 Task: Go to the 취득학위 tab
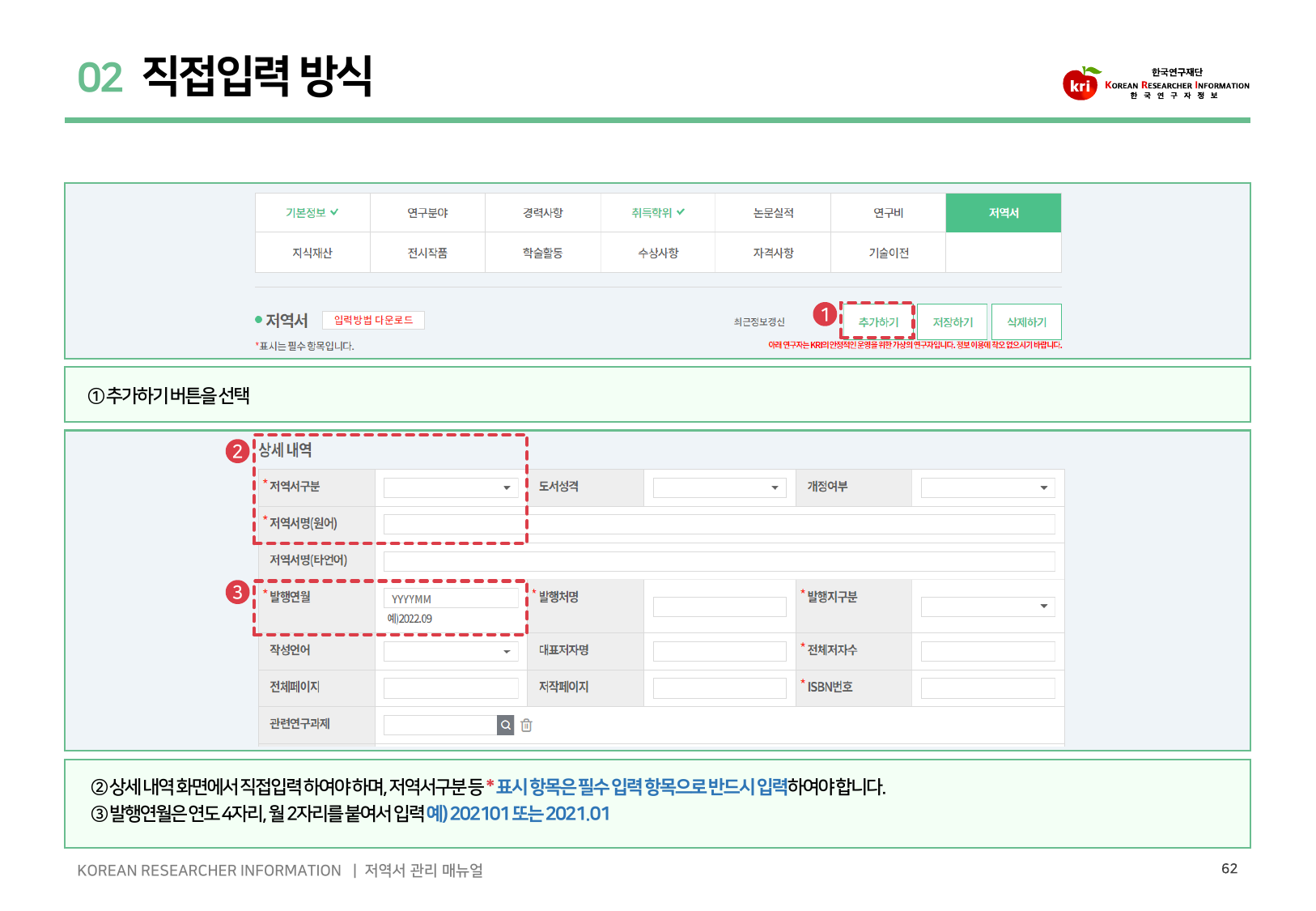click(x=657, y=213)
